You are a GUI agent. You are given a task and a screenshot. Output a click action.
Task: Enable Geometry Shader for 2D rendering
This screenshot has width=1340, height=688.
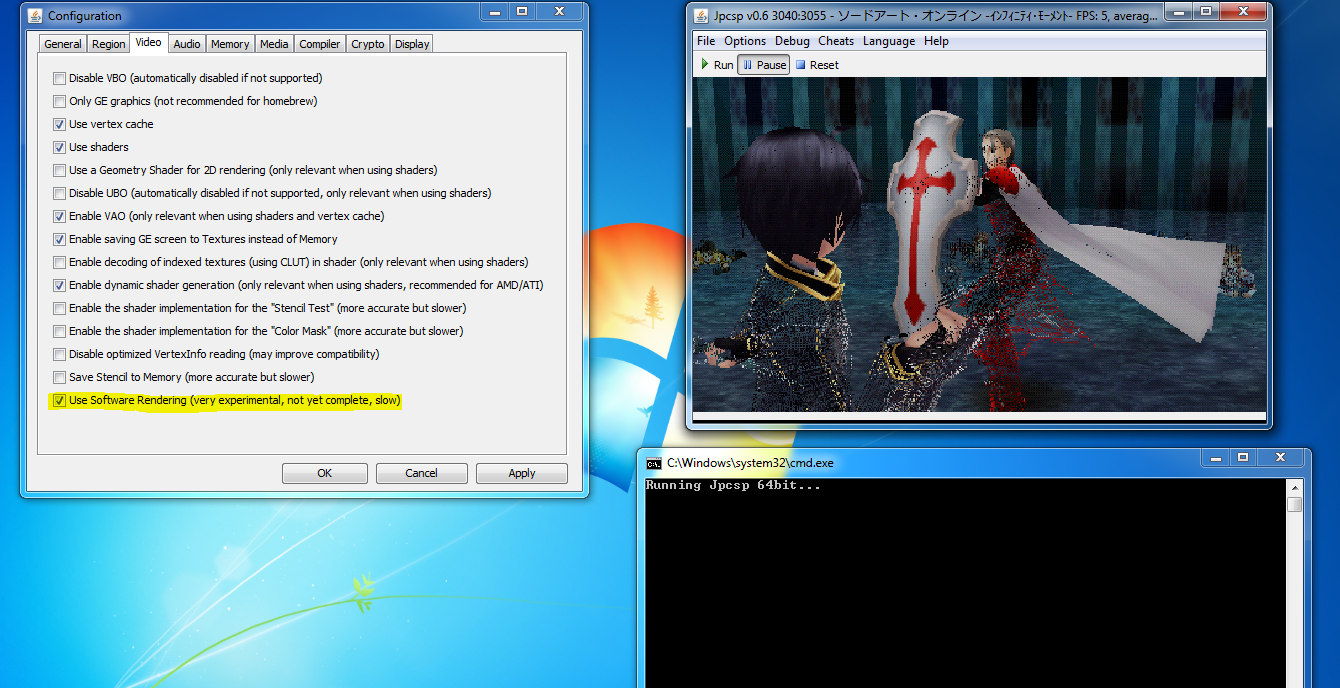tap(60, 170)
